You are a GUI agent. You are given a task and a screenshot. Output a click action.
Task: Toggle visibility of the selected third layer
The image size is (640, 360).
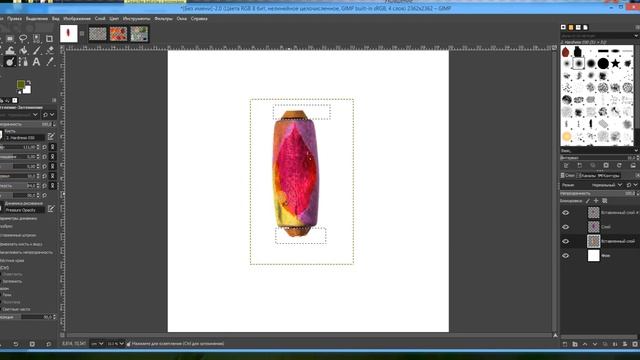pyautogui.click(x=565, y=241)
